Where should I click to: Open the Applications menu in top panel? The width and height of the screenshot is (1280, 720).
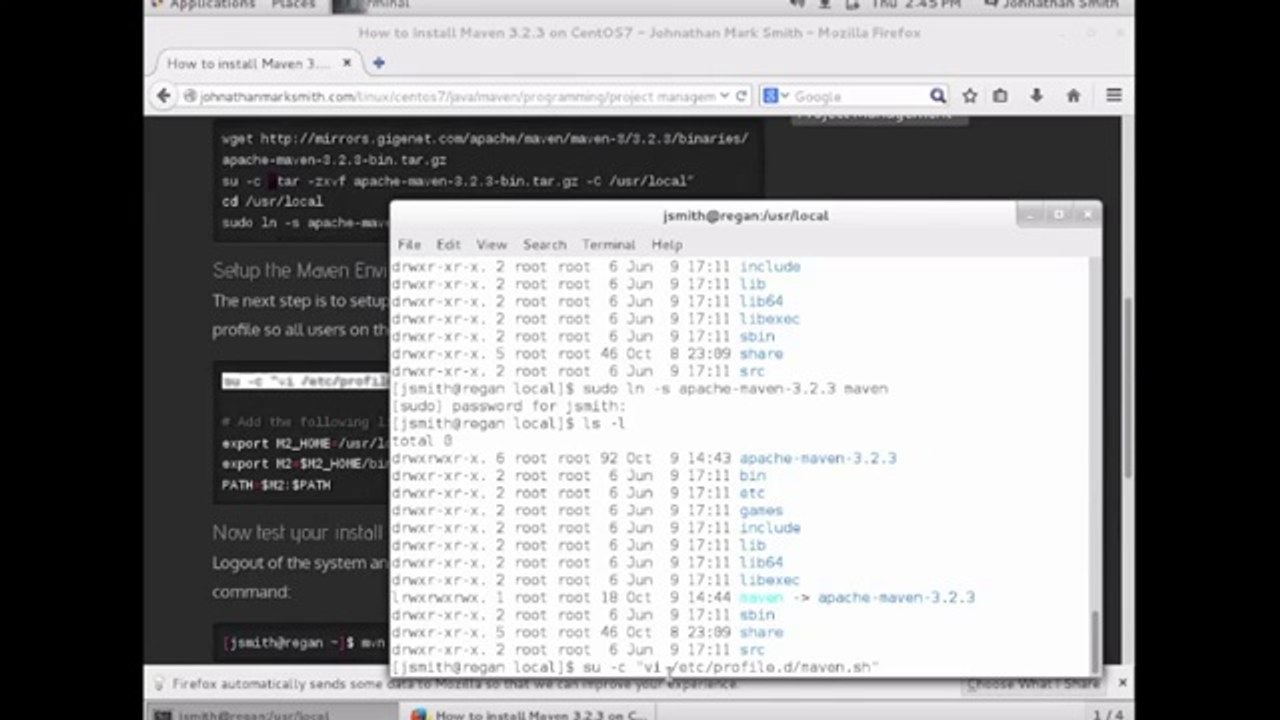pos(212,5)
